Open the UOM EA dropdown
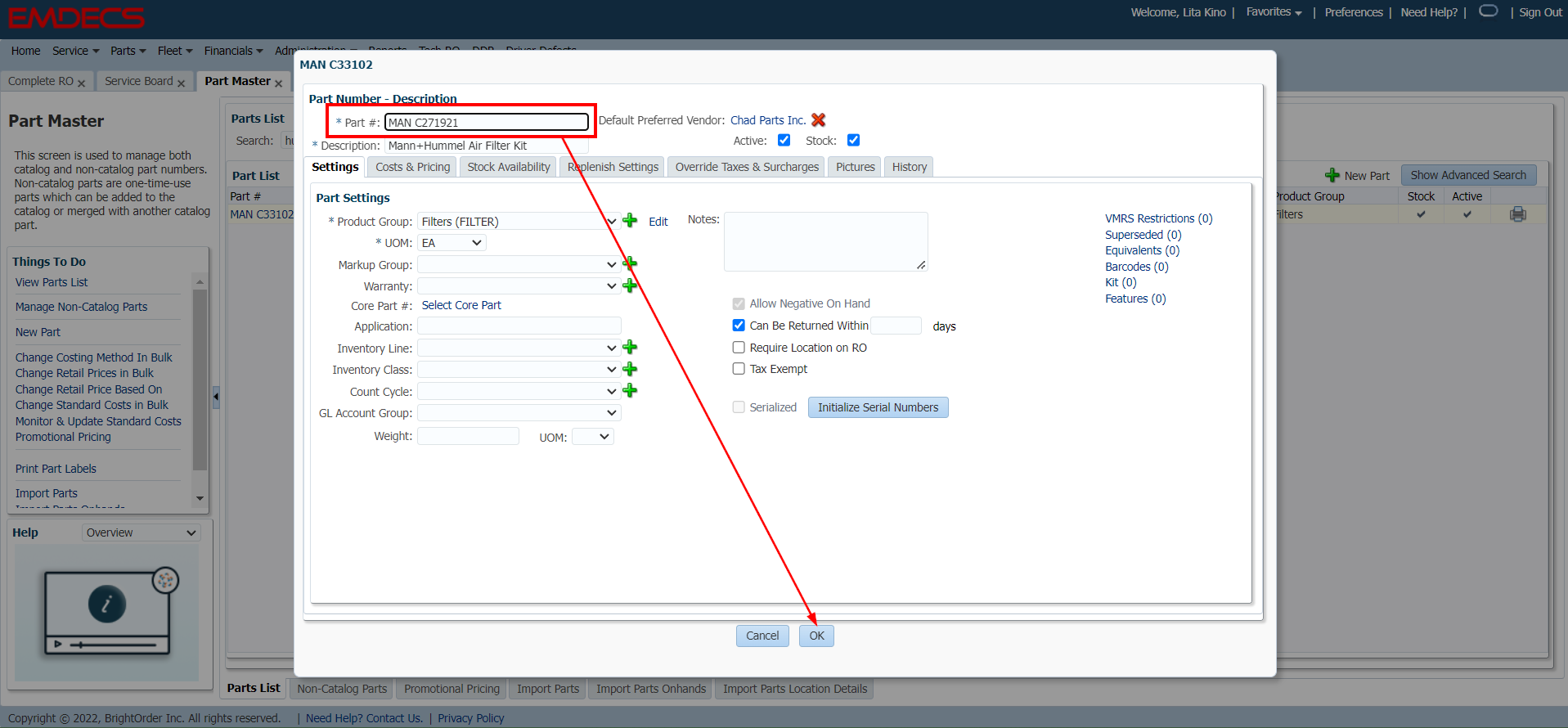This screenshot has height=728, width=1568. click(452, 242)
